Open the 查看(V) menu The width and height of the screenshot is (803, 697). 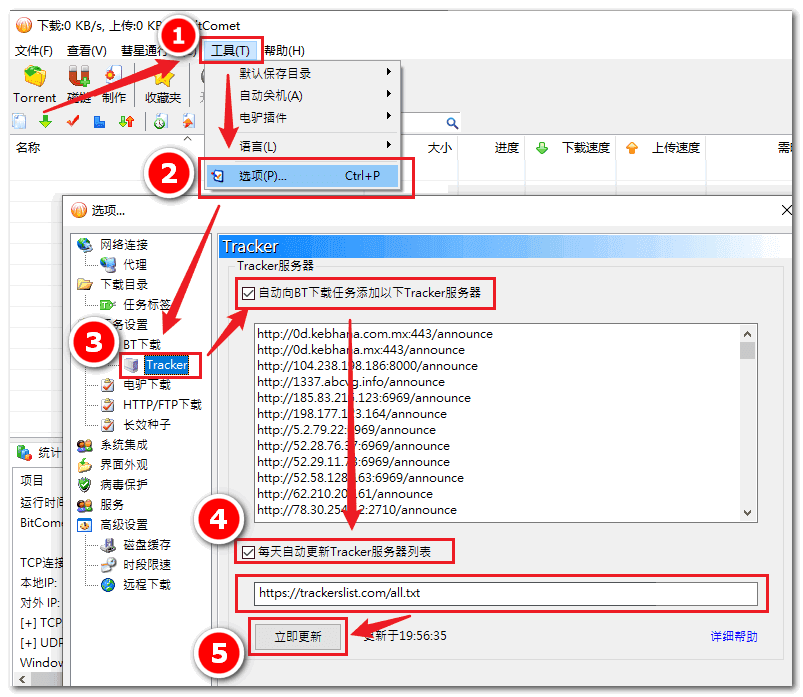tap(87, 51)
